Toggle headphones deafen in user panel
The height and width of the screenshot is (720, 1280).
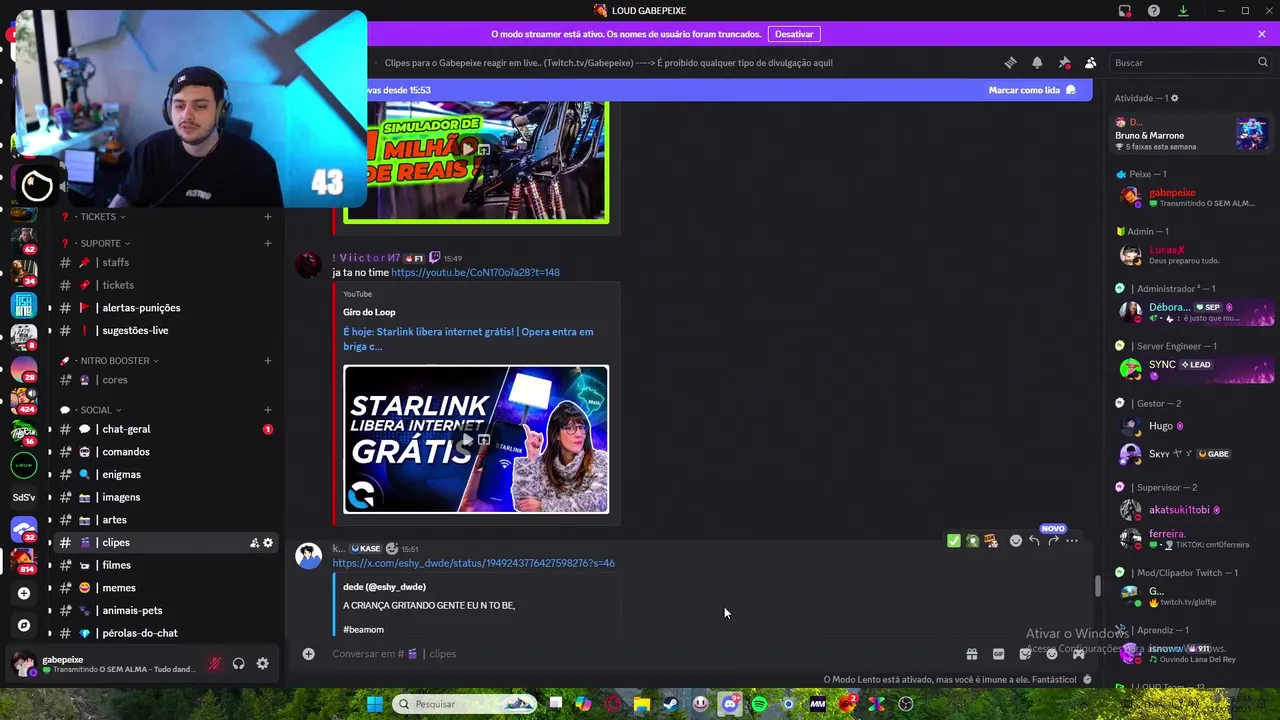tap(238, 664)
